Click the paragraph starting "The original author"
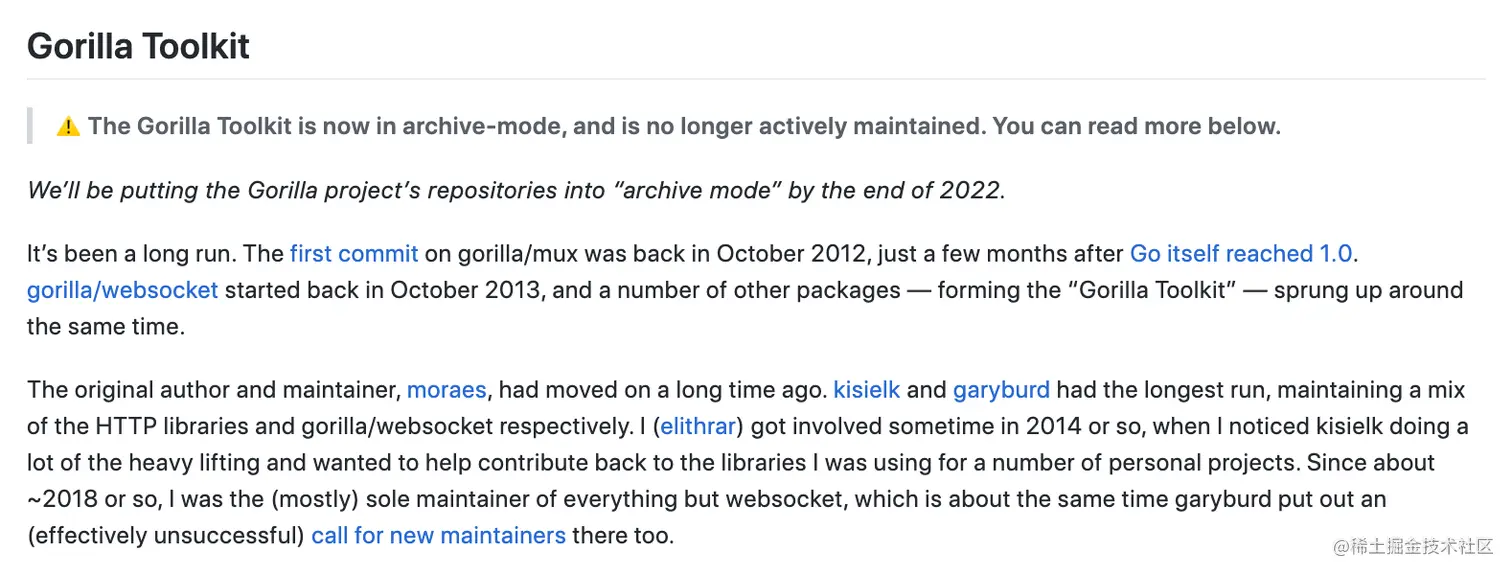 pyautogui.click(x=748, y=463)
